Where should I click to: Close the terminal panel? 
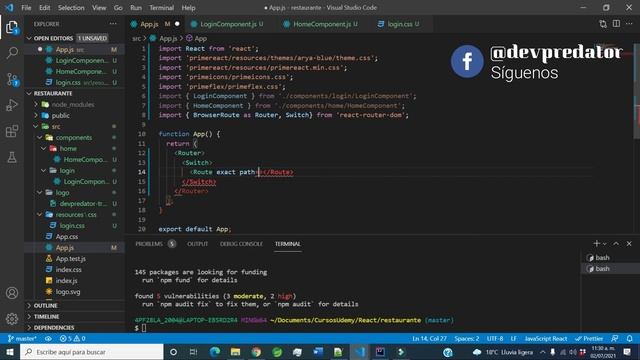629,244
